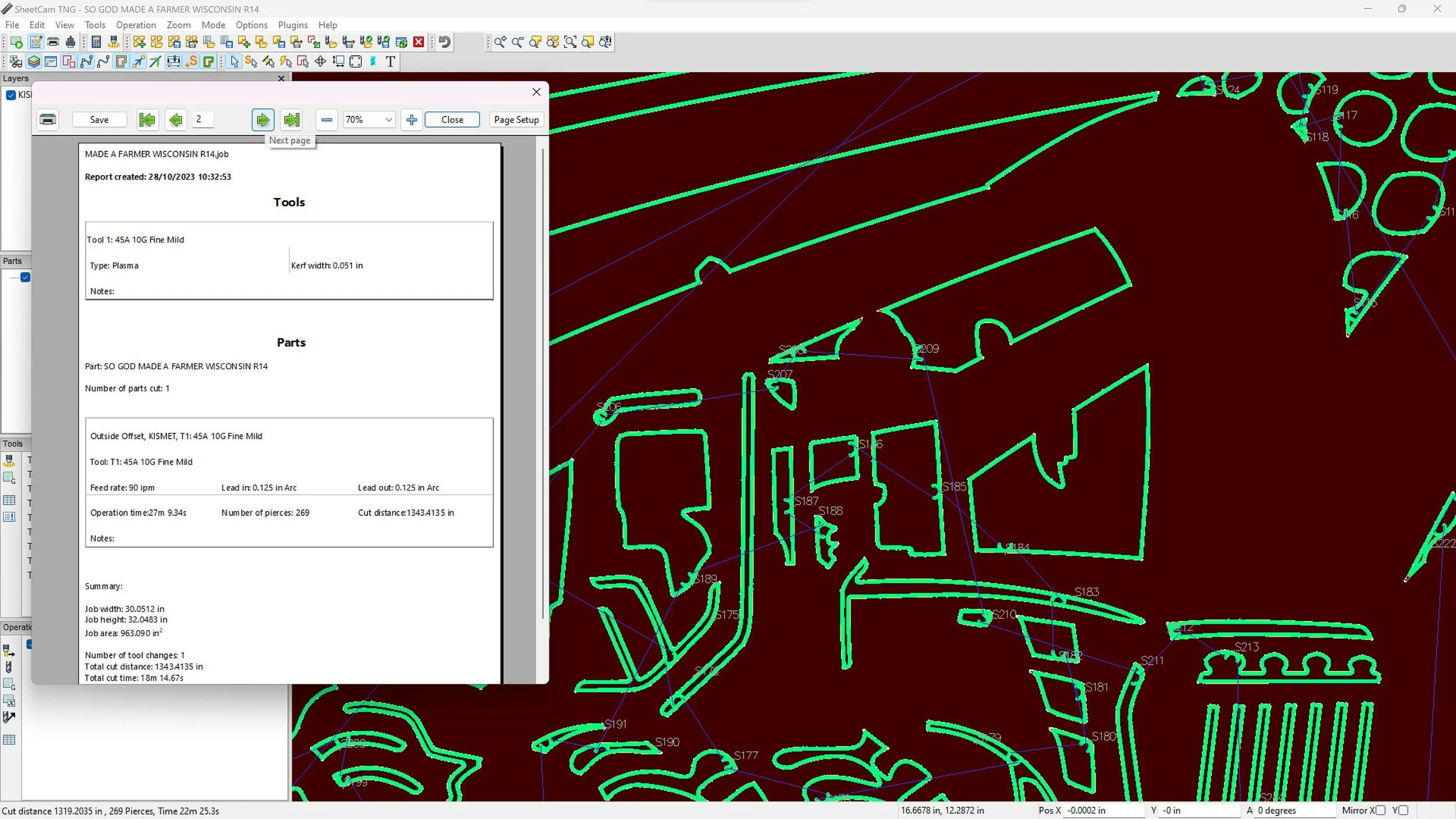Toggle the part visibility checkbox in Parts panel
This screenshot has height=819, width=1456.
click(x=26, y=277)
